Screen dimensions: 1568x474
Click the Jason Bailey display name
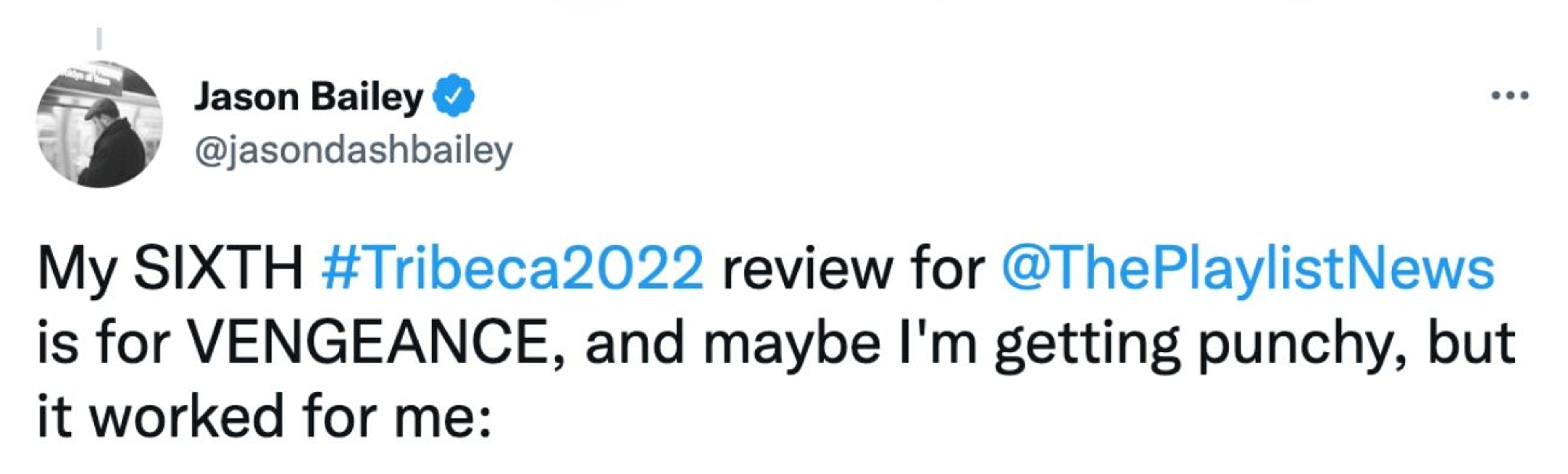[309, 97]
